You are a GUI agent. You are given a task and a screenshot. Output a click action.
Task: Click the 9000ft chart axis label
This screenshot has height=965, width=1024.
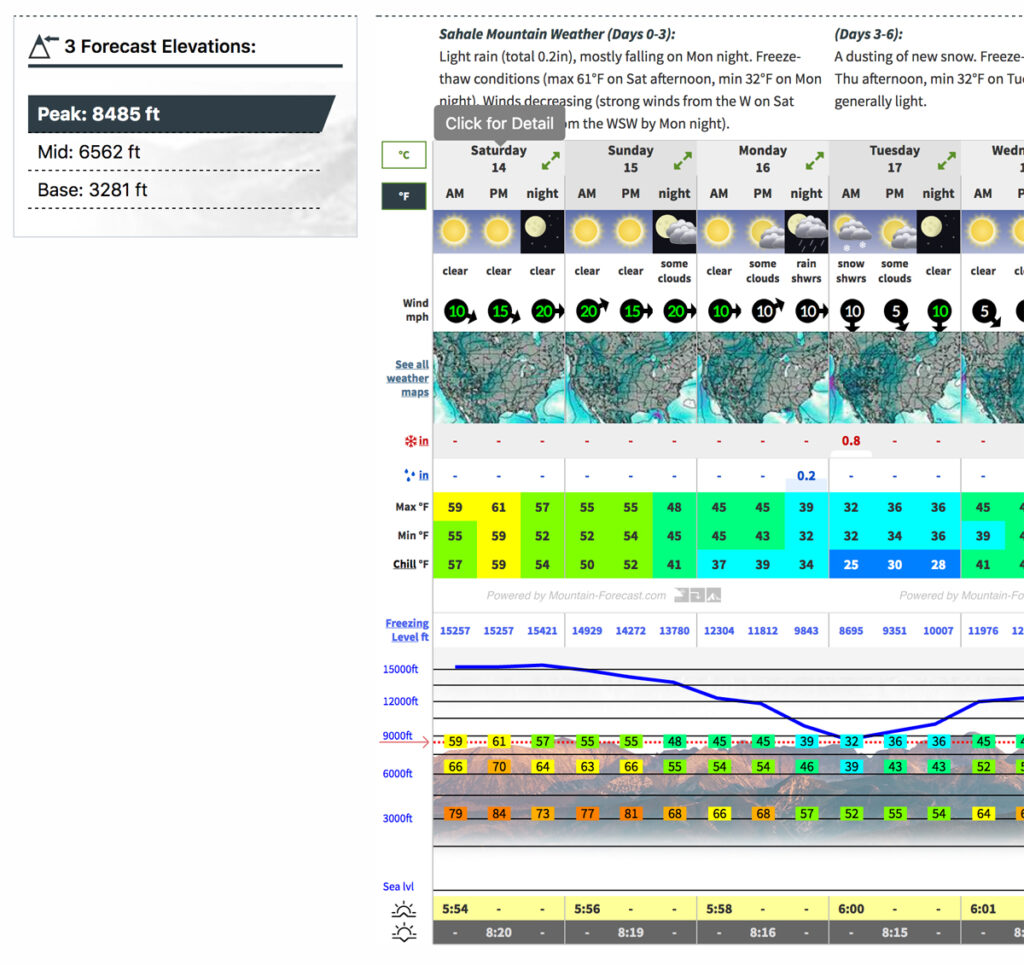(x=397, y=736)
